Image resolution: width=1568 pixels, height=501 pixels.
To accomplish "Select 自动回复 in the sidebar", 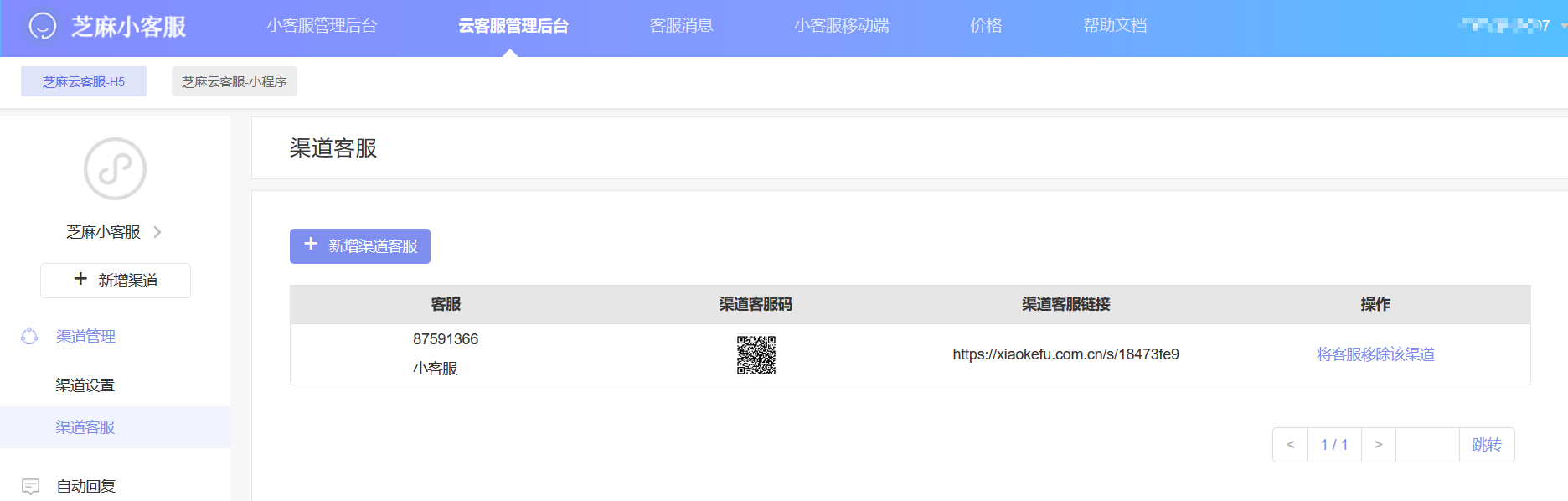I will point(85,486).
